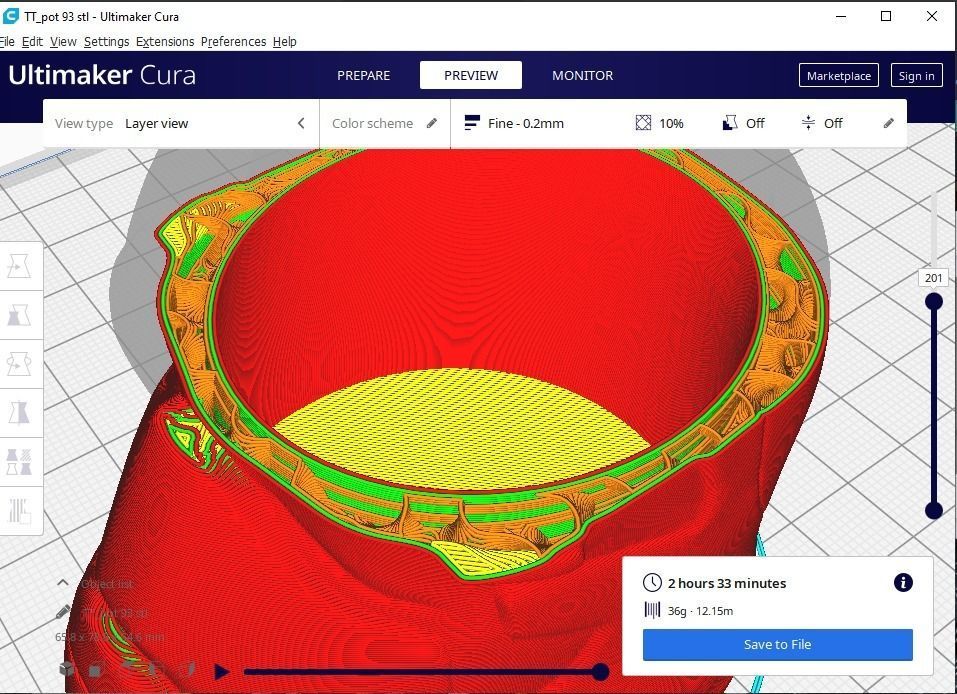Play the layer path simulation
This screenshot has height=694, width=957.
222,672
